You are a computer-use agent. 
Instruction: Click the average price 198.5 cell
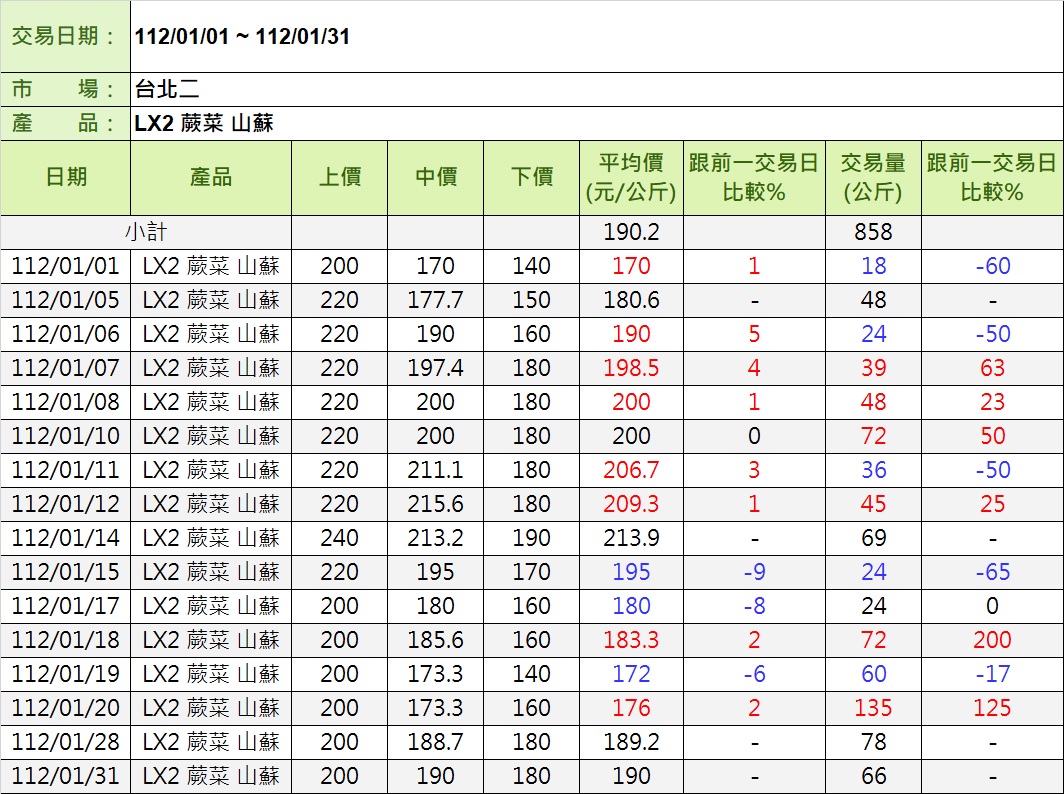(631, 368)
